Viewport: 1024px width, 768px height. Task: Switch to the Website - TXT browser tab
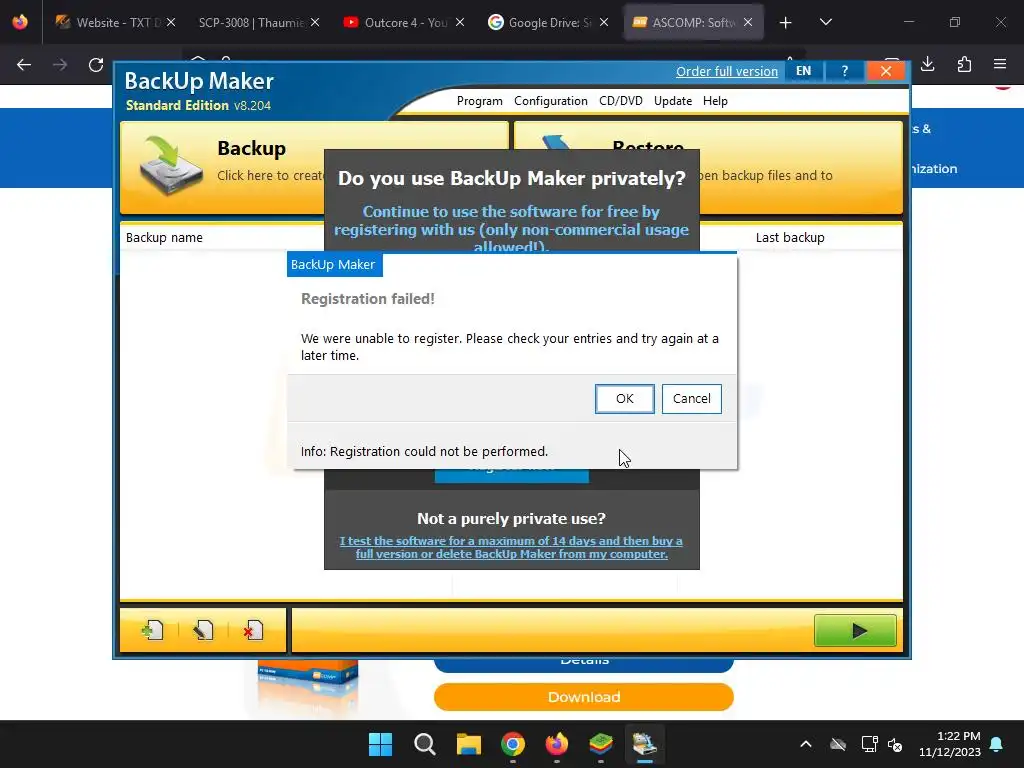[108, 22]
